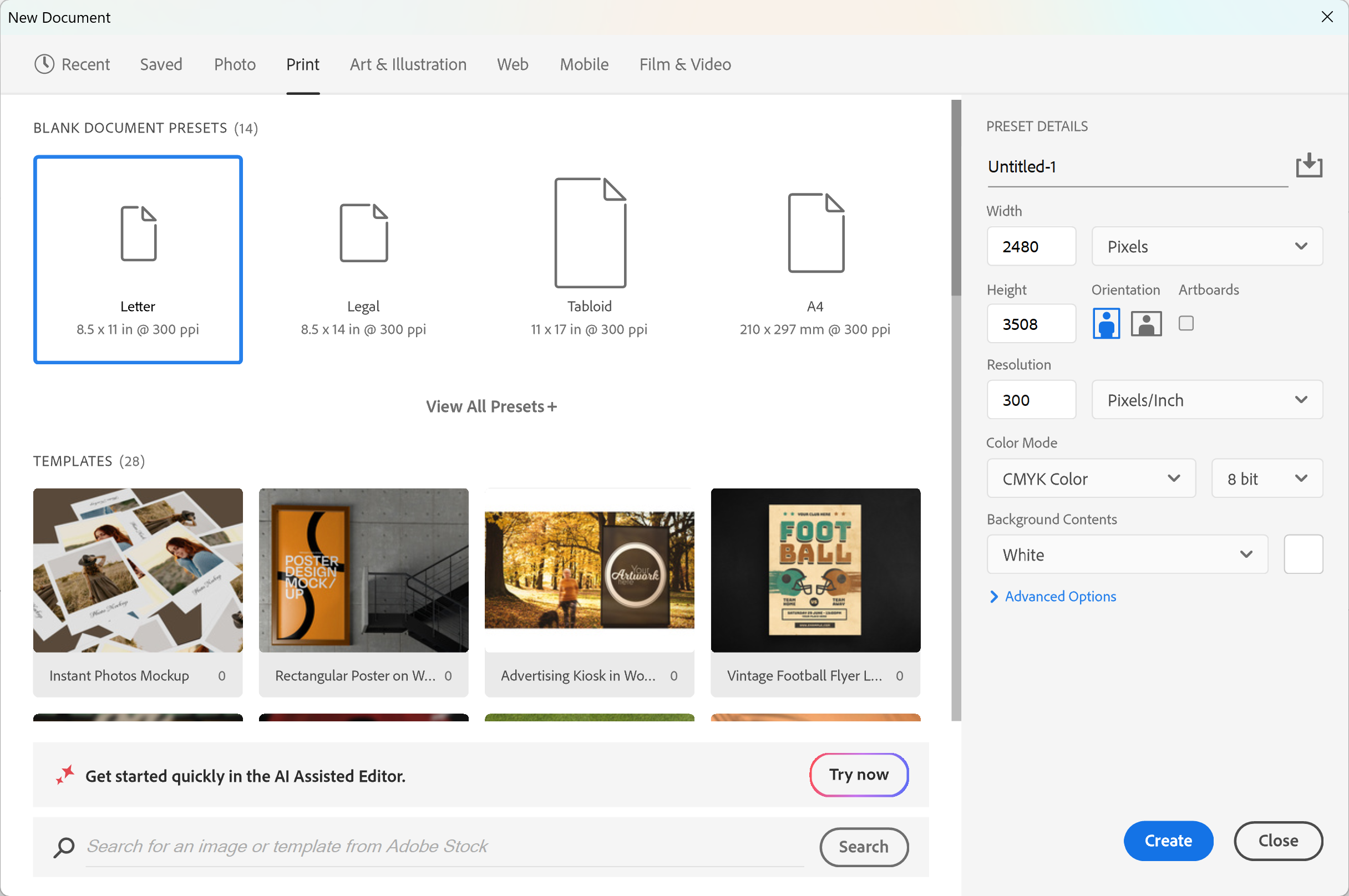
Task: Click the background color swatch
Action: [x=1304, y=554]
